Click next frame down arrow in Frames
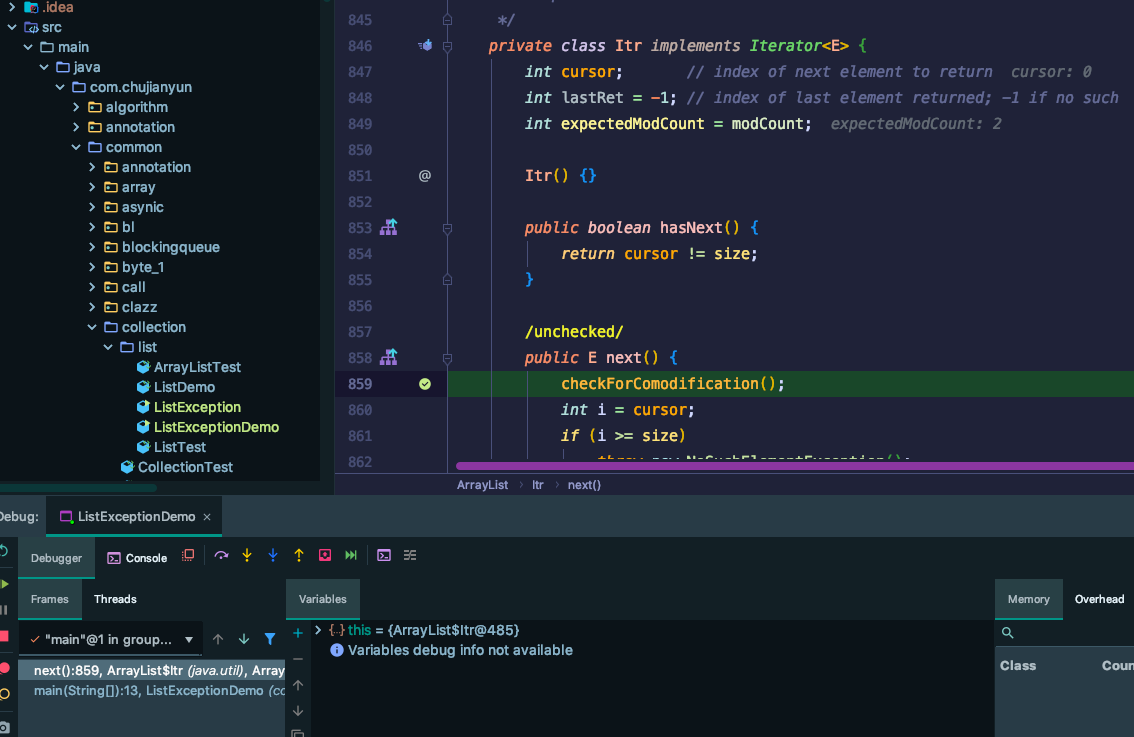 click(244, 639)
